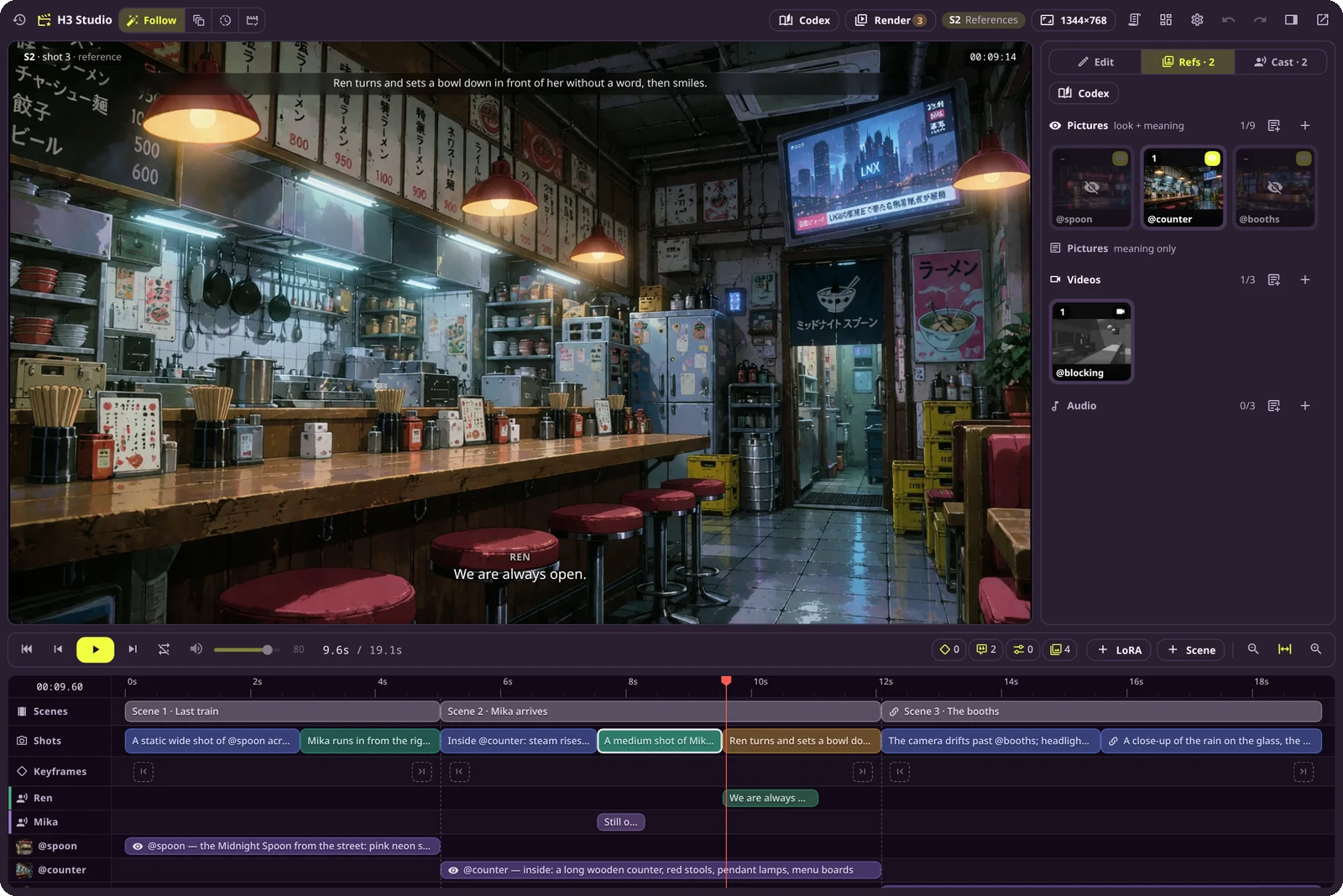
Task: Toggle the checkbox on @spoon thumbnail
Action: point(1120,159)
